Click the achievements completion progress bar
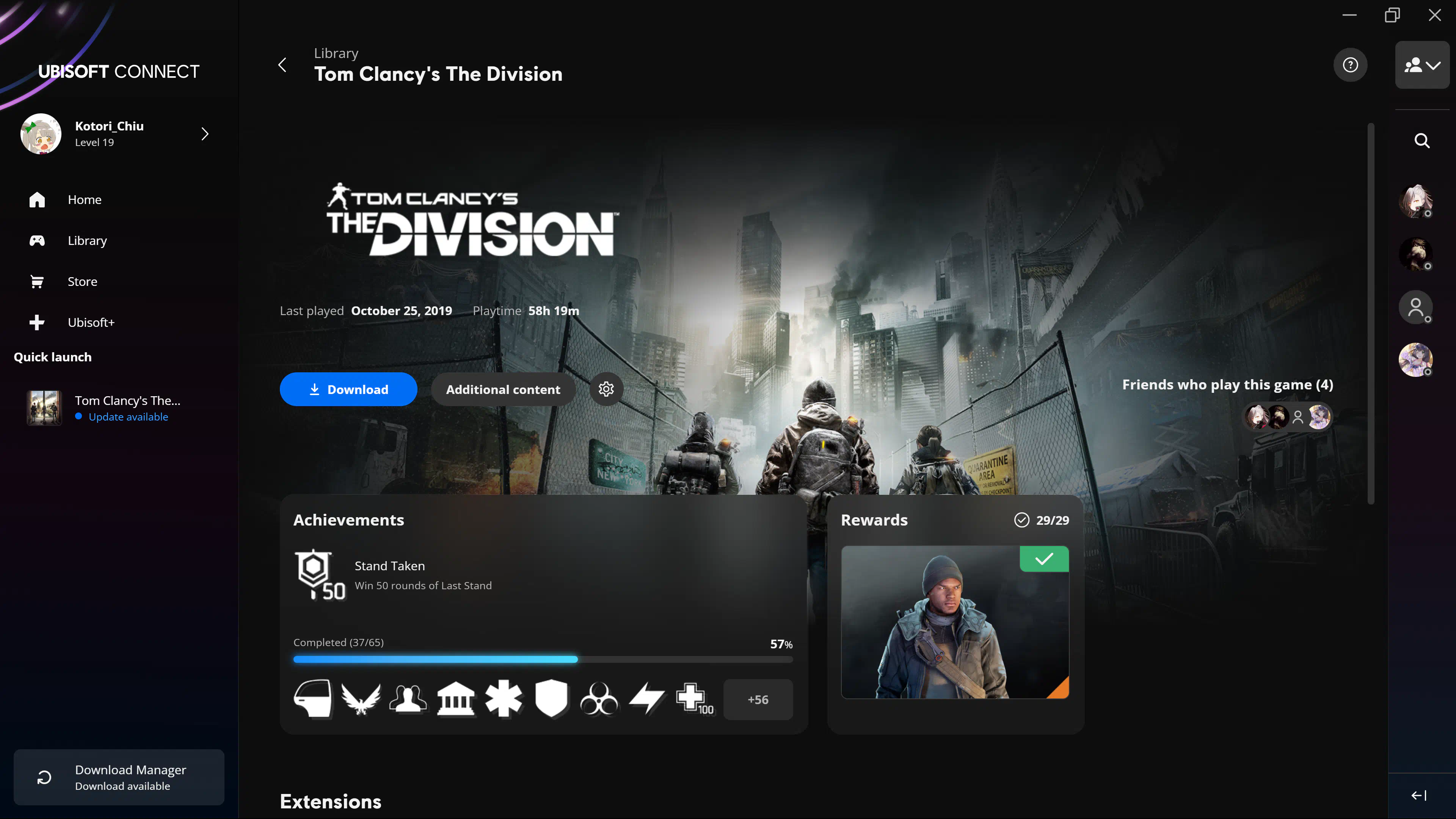 (543, 659)
